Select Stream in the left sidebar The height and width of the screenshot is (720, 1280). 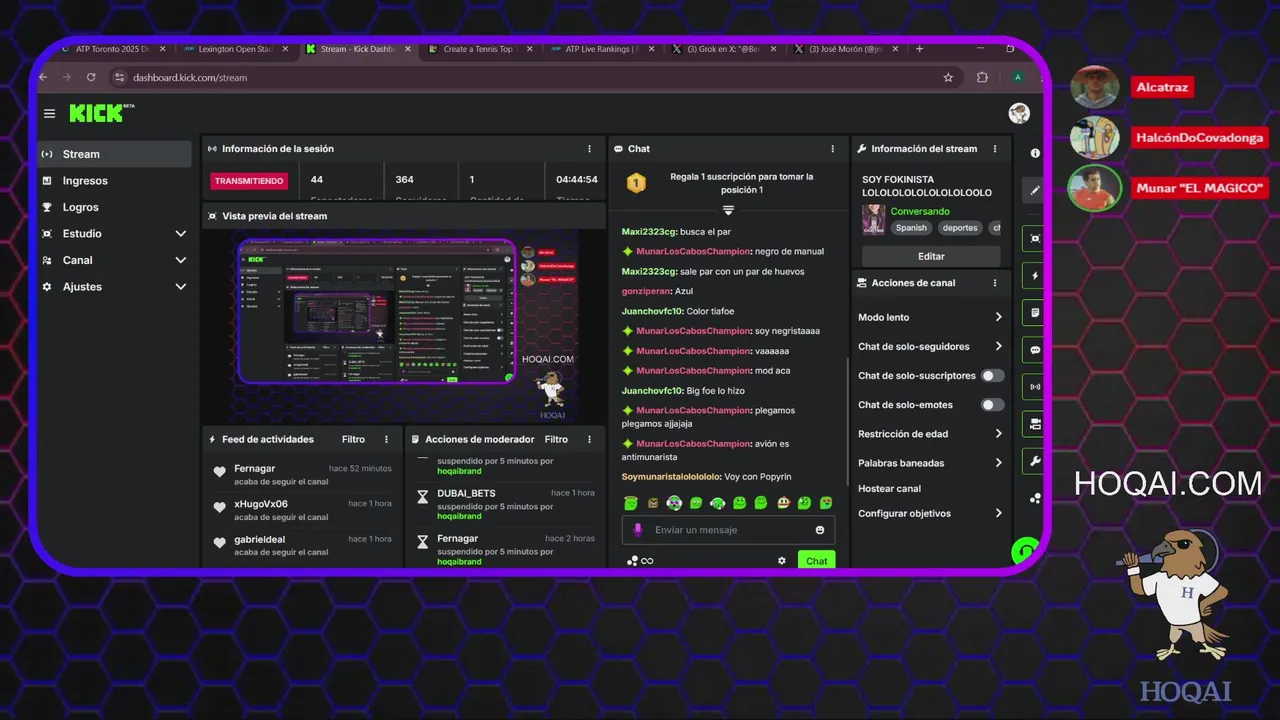tap(115, 154)
